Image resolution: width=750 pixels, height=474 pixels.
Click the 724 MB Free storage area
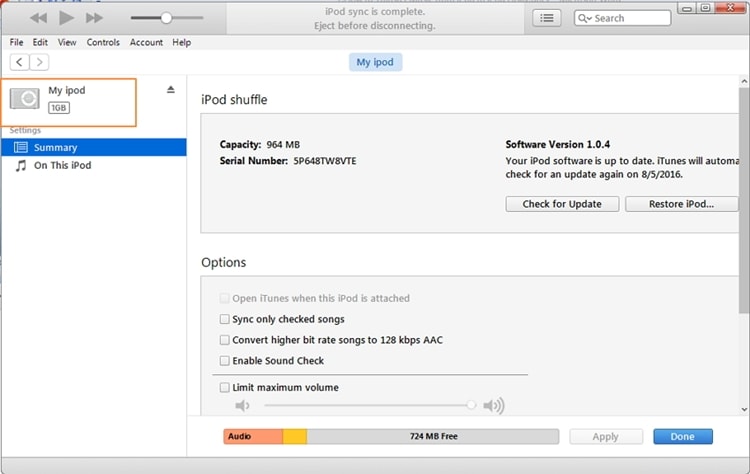pos(433,436)
